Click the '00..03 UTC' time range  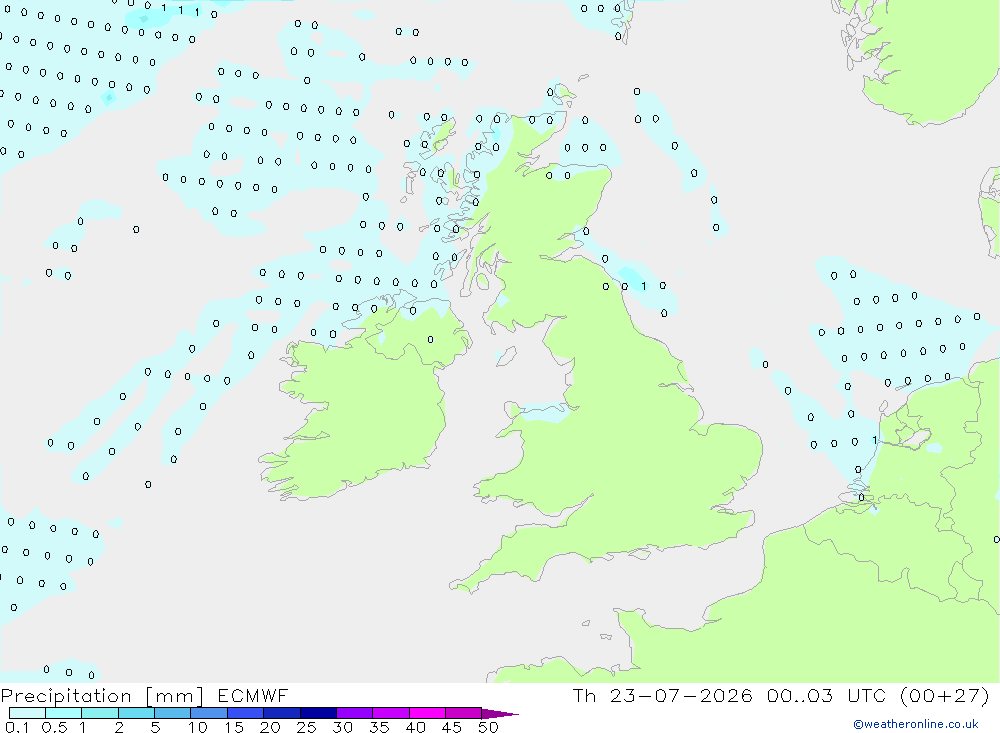pyautogui.click(x=826, y=696)
